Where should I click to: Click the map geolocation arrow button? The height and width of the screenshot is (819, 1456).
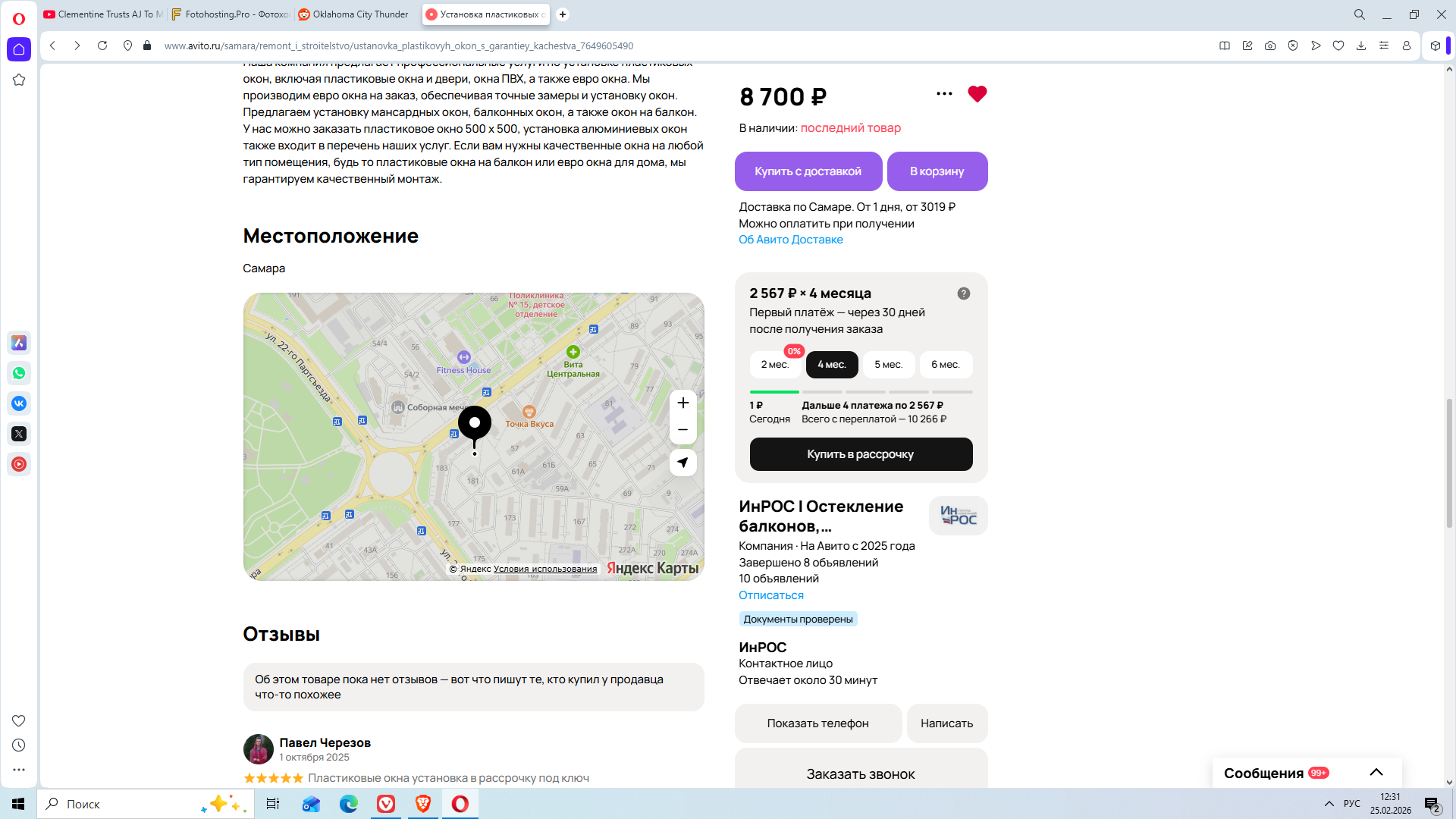click(x=682, y=463)
